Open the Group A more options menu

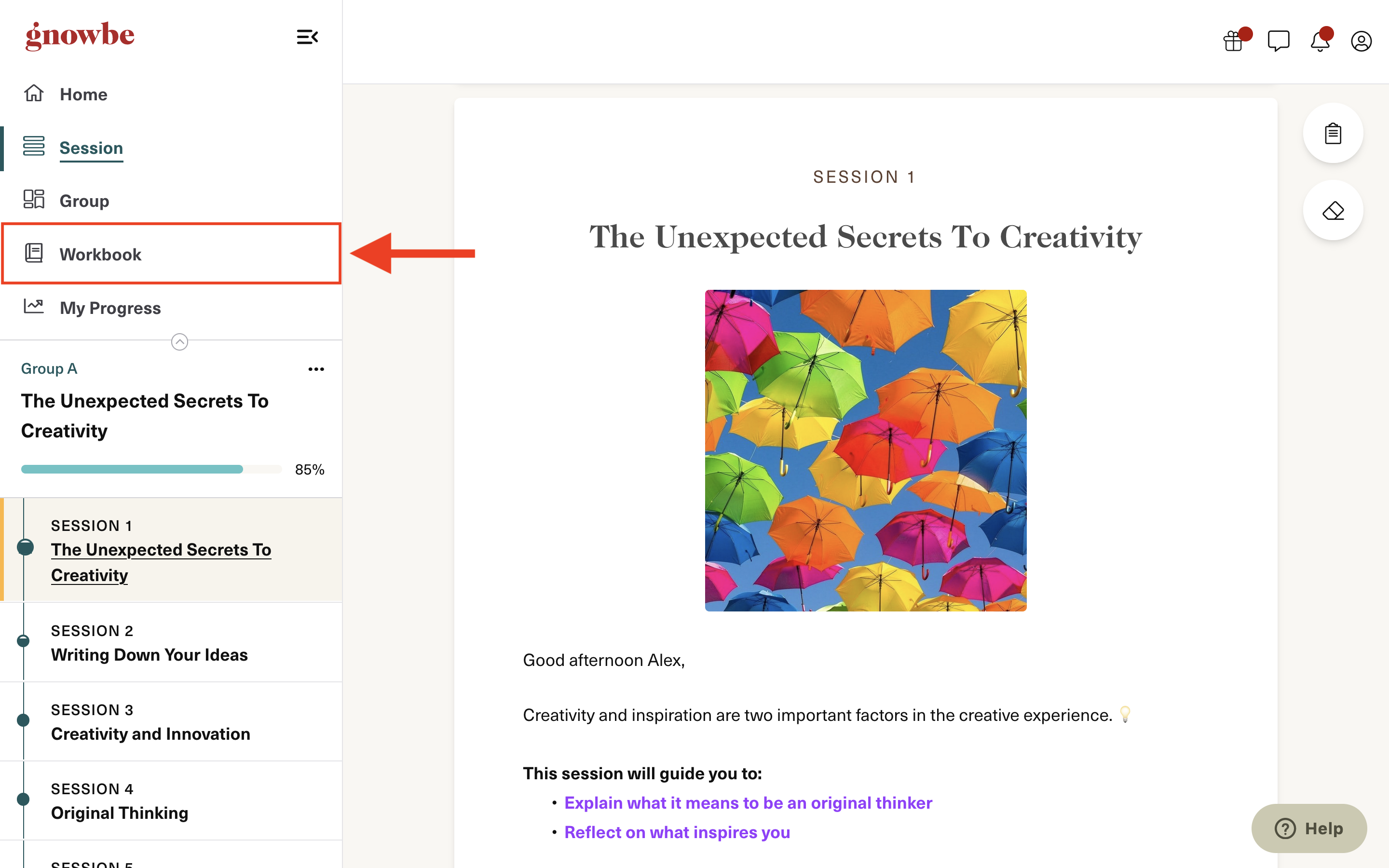[x=316, y=369]
